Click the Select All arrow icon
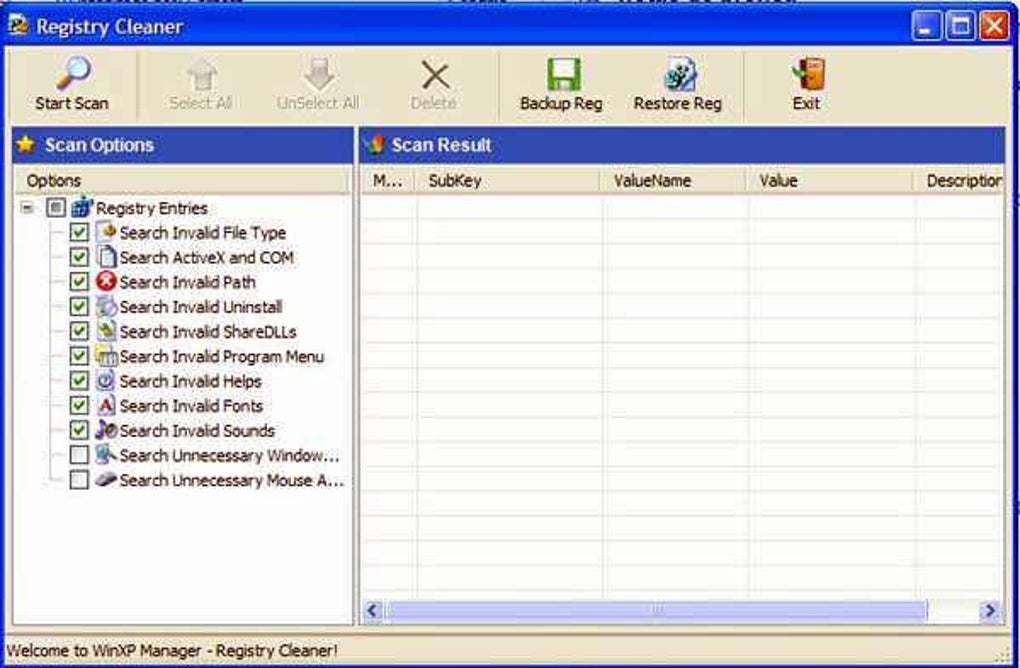 (202, 75)
